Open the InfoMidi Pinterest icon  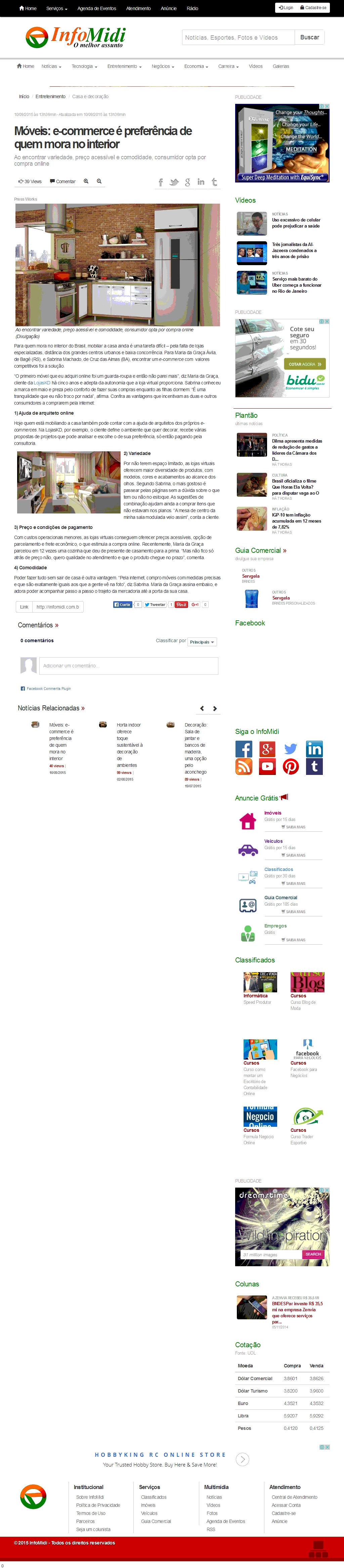click(x=291, y=767)
